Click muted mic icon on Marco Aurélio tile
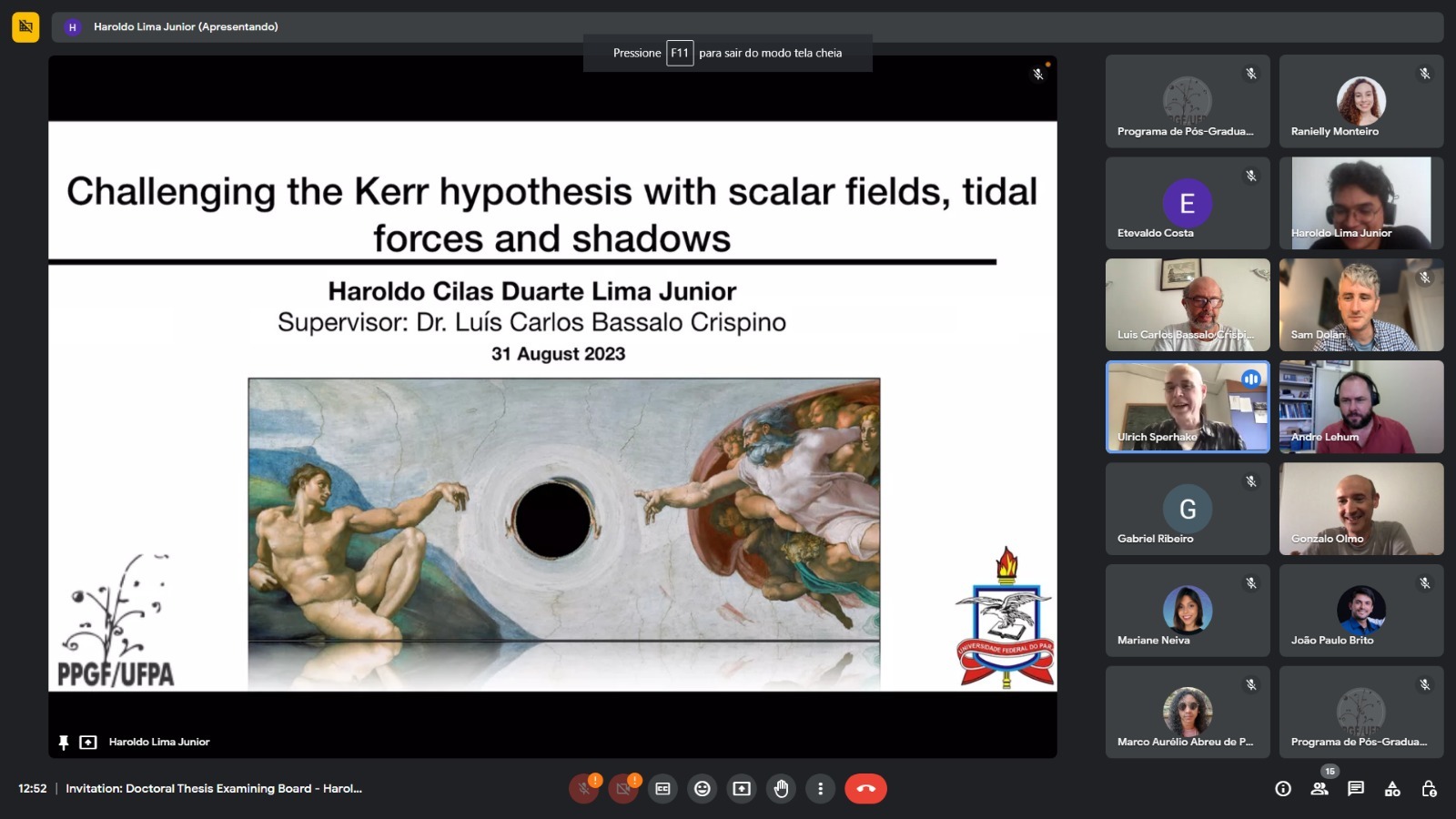The width and height of the screenshot is (1456, 819). (1251, 685)
